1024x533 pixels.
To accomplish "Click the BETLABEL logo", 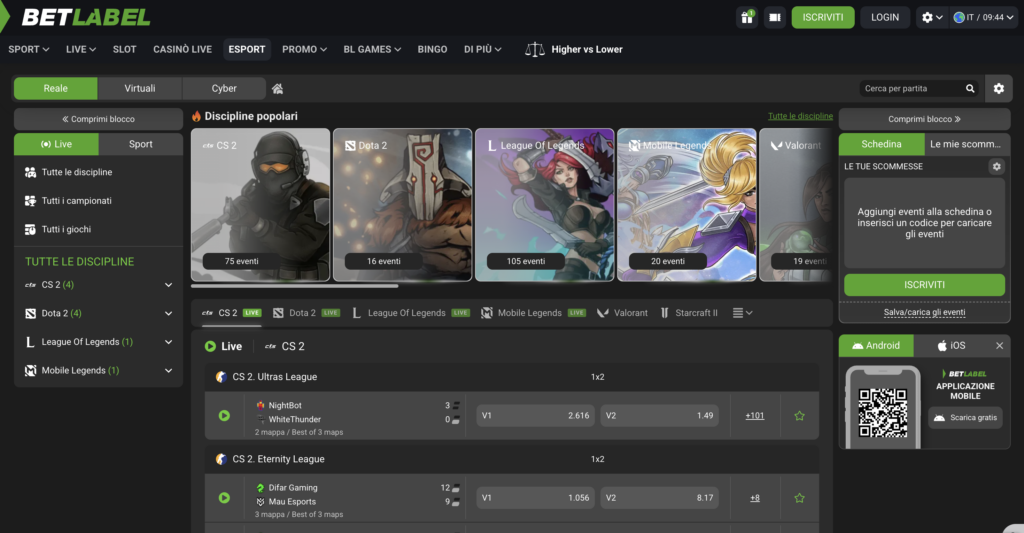I will point(86,17).
